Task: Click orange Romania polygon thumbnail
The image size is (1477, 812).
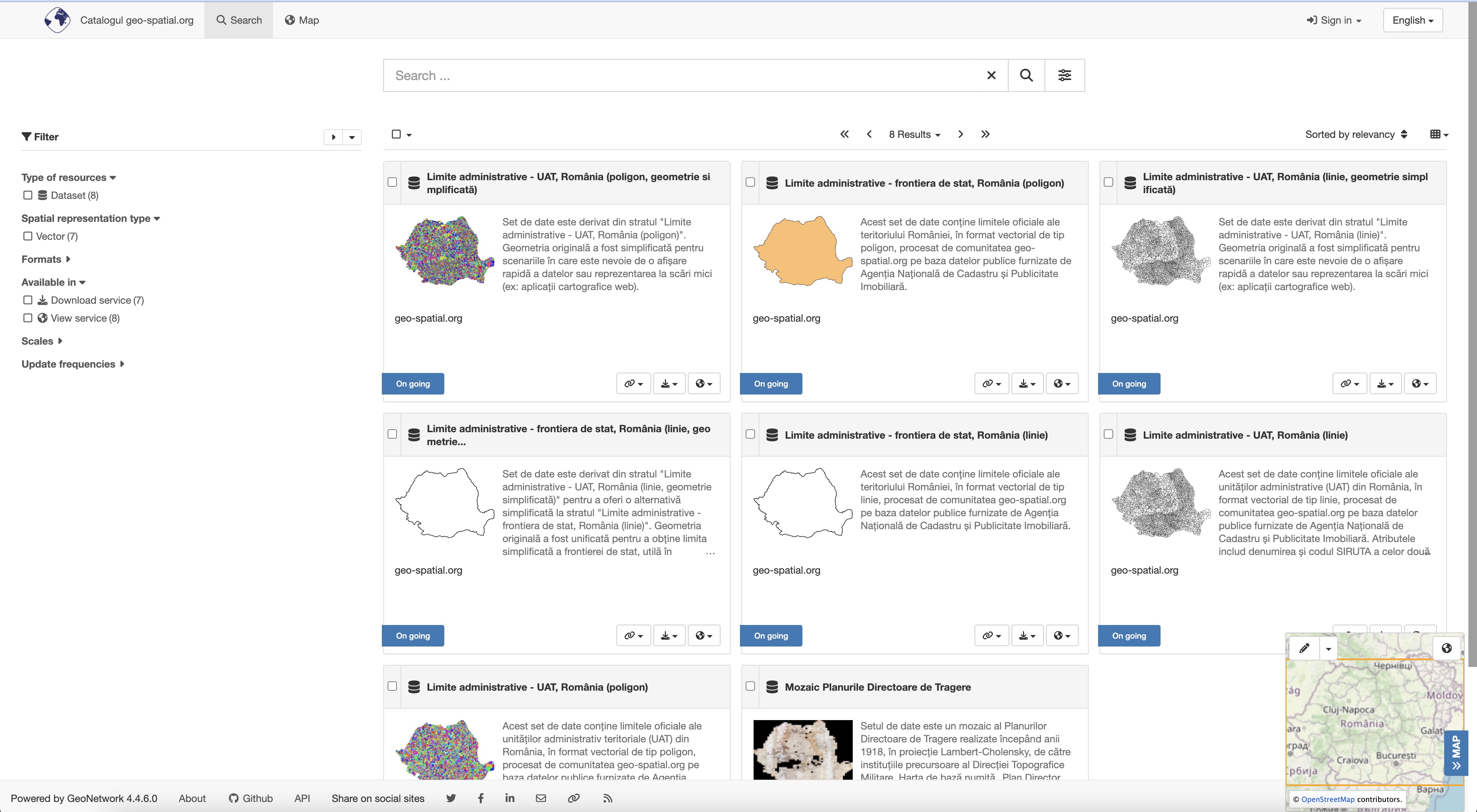Action: point(802,251)
